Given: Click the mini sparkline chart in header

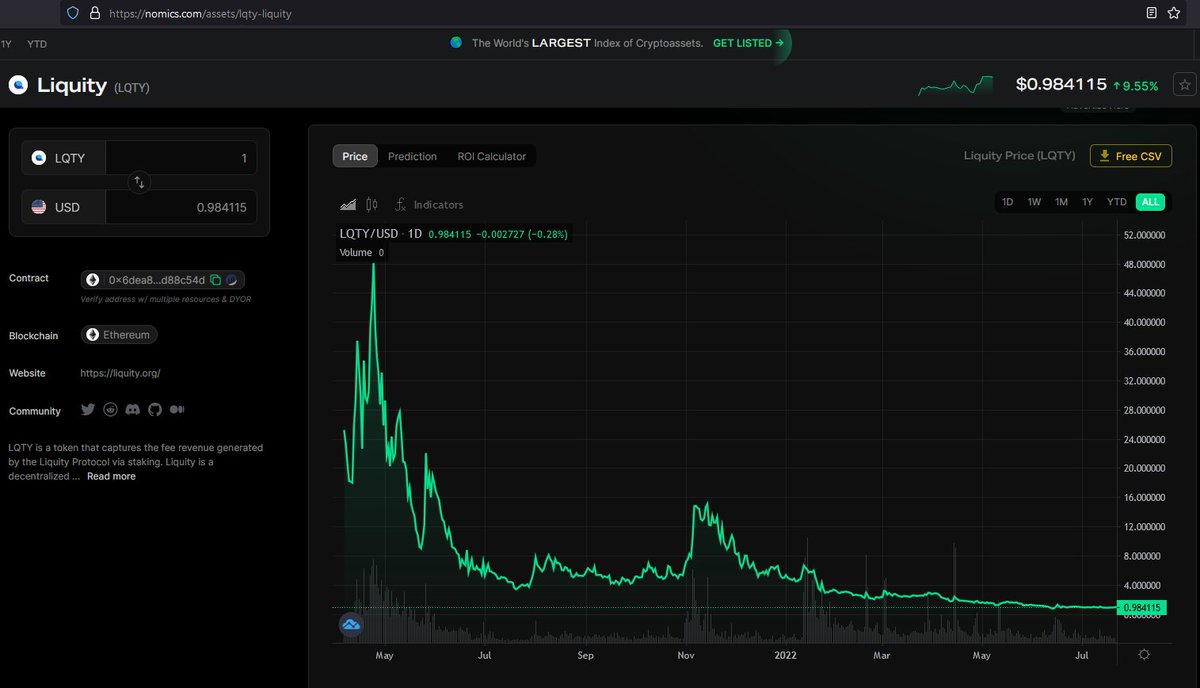Looking at the screenshot, I should (x=955, y=86).
